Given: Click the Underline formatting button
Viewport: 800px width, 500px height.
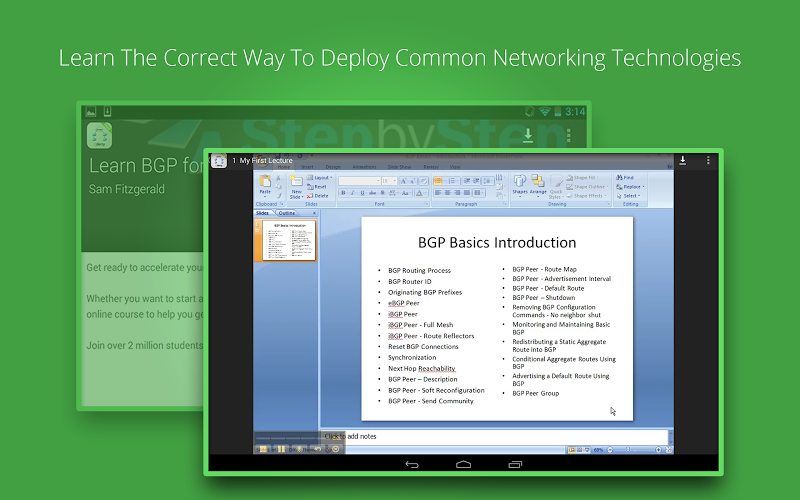Looking at the screenshot, I should coord(362,193).
